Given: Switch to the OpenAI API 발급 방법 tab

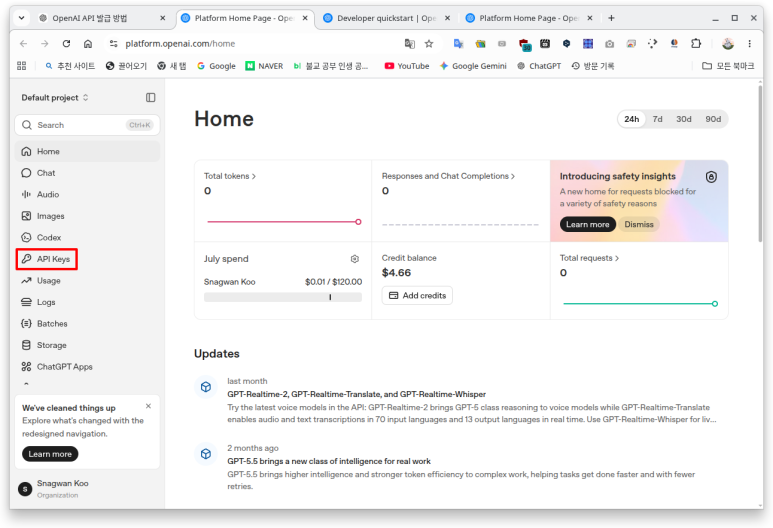Looking at the screenshot, I should pyautogui.click(x=102, y=18).
